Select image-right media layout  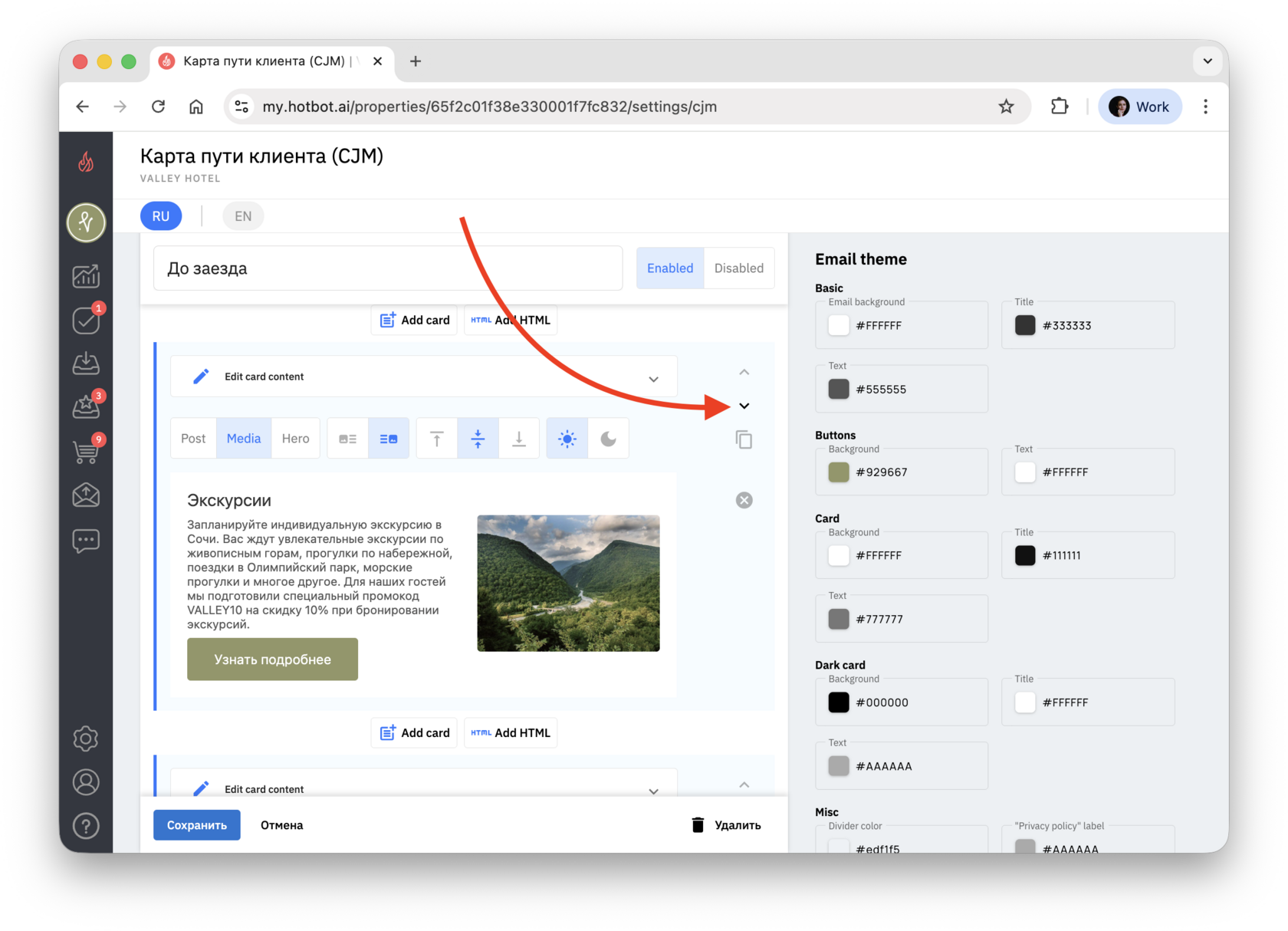point(389,439)
